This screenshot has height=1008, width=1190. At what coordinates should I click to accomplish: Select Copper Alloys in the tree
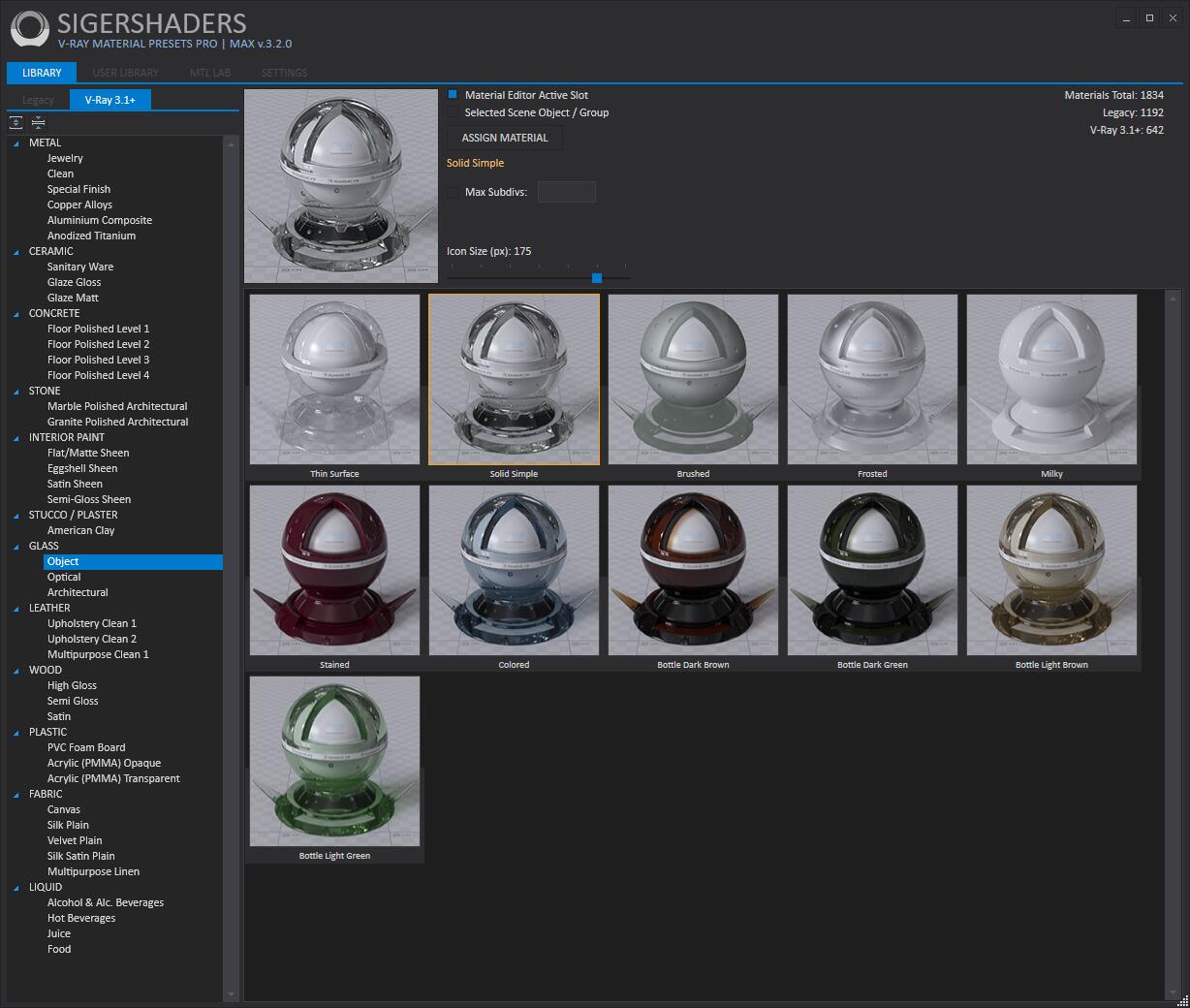(79, 205)
